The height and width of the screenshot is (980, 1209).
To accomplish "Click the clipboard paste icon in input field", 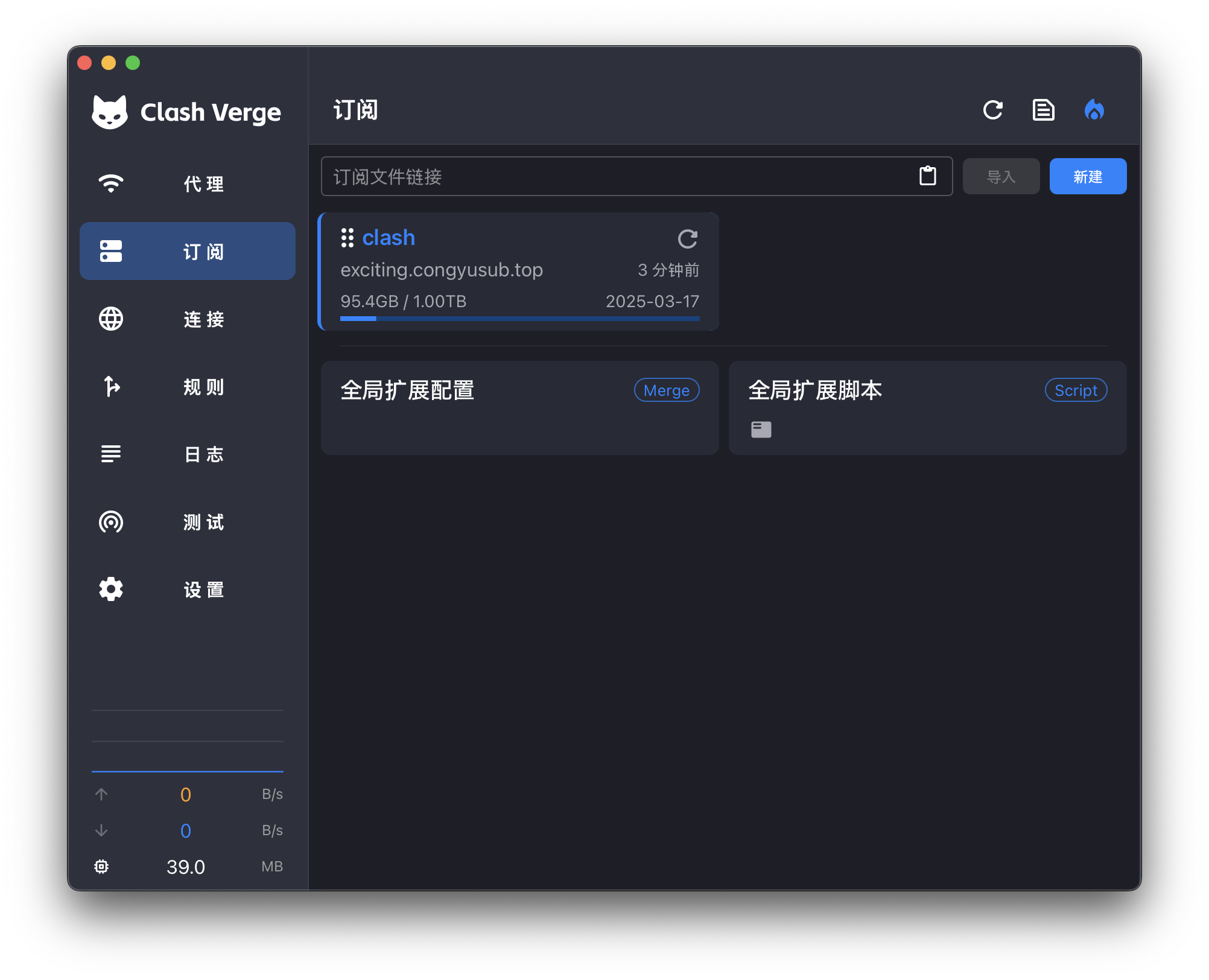I will click(928, 177).
